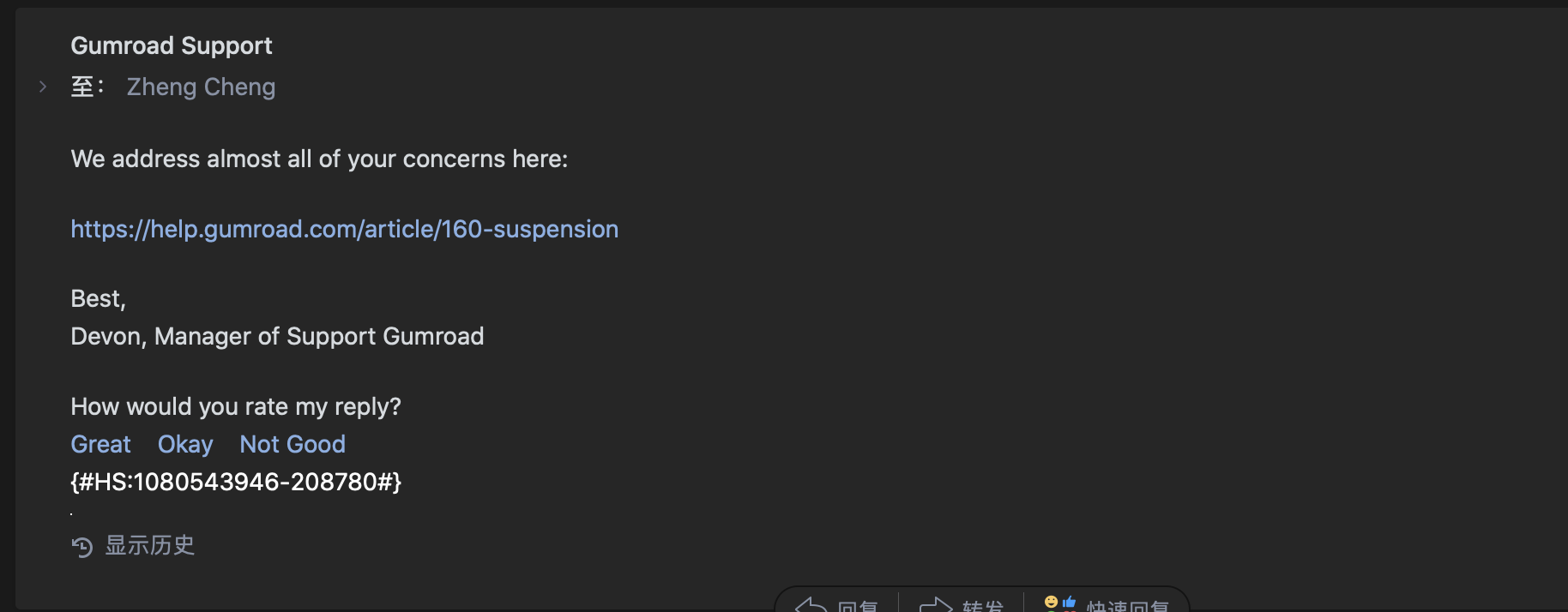Select recipient Zheng Cheng
The width and height of the screenshot is (1568, 612).
click(x=201, y=87)
